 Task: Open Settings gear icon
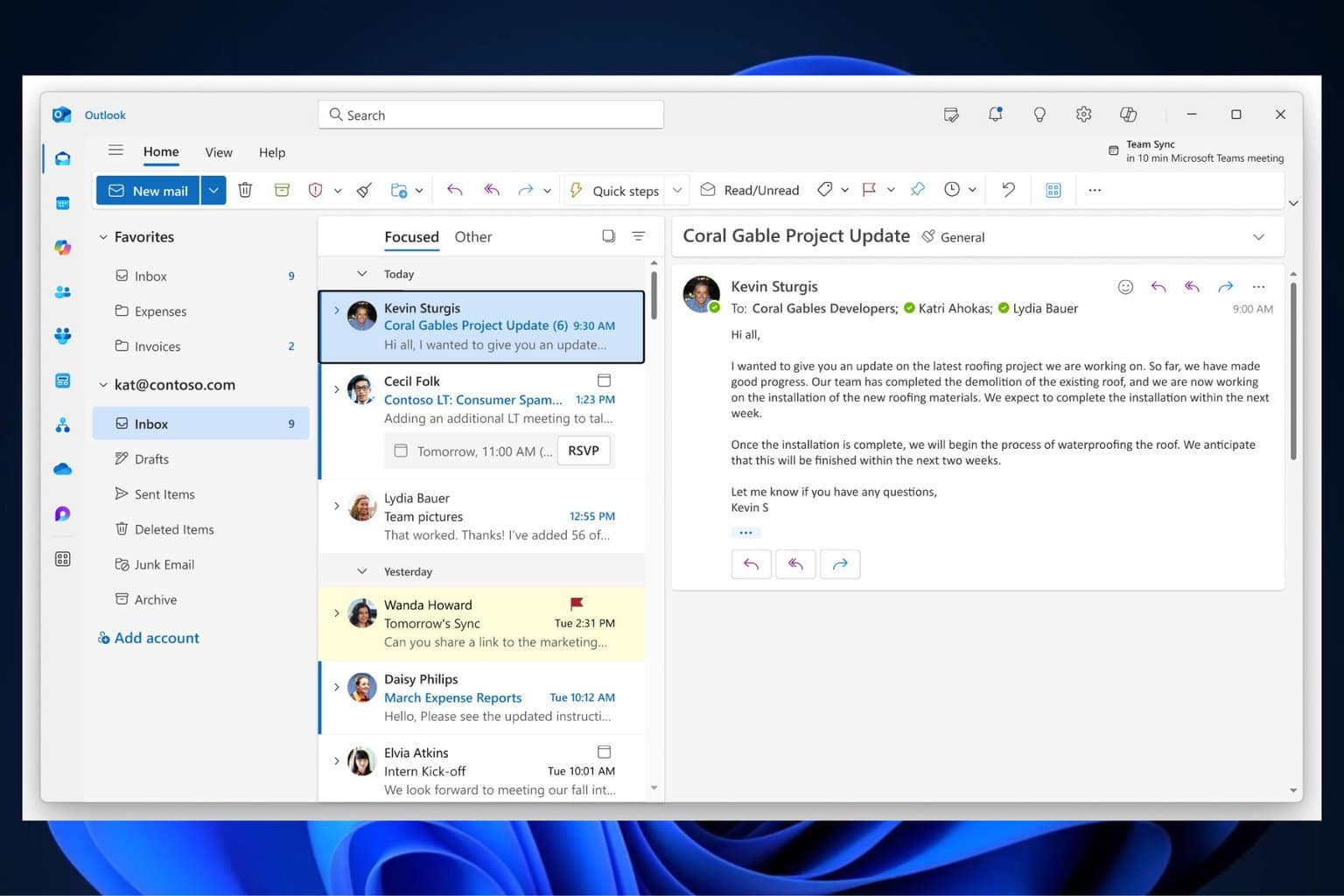[1083, 115]
